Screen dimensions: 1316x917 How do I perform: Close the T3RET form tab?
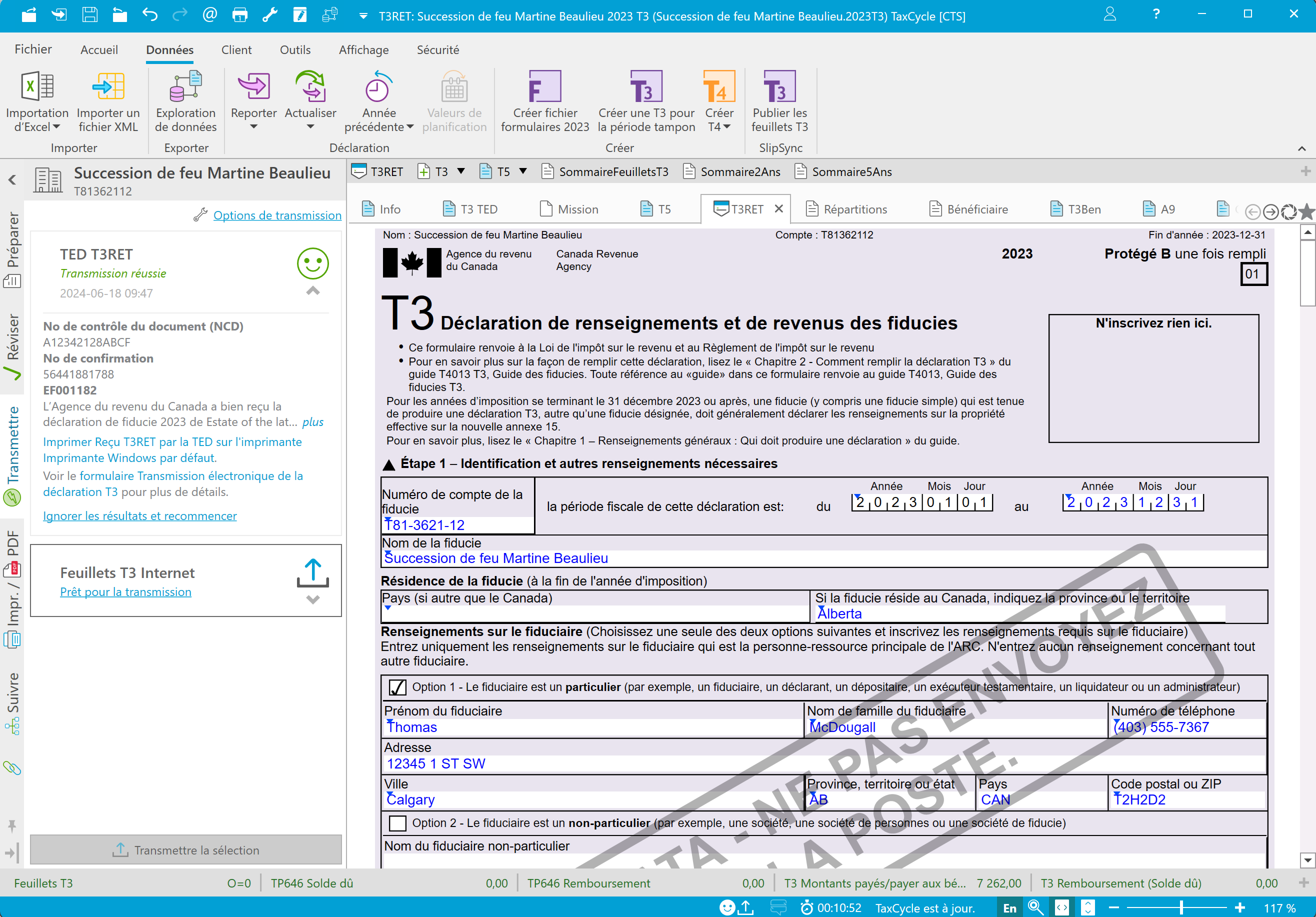pyautogui.click(x=779, y=208)
